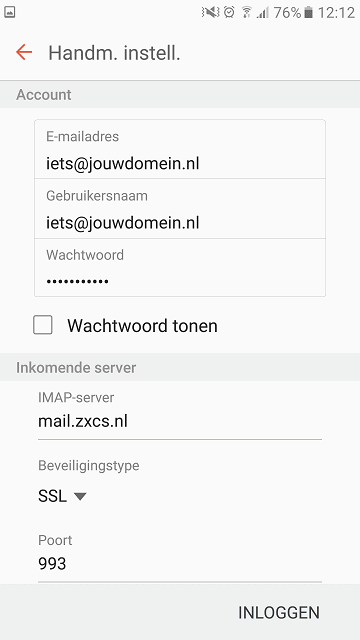The image size is (360, 640).
Task: Tap the alarm clock status icon
Action: 229,13
